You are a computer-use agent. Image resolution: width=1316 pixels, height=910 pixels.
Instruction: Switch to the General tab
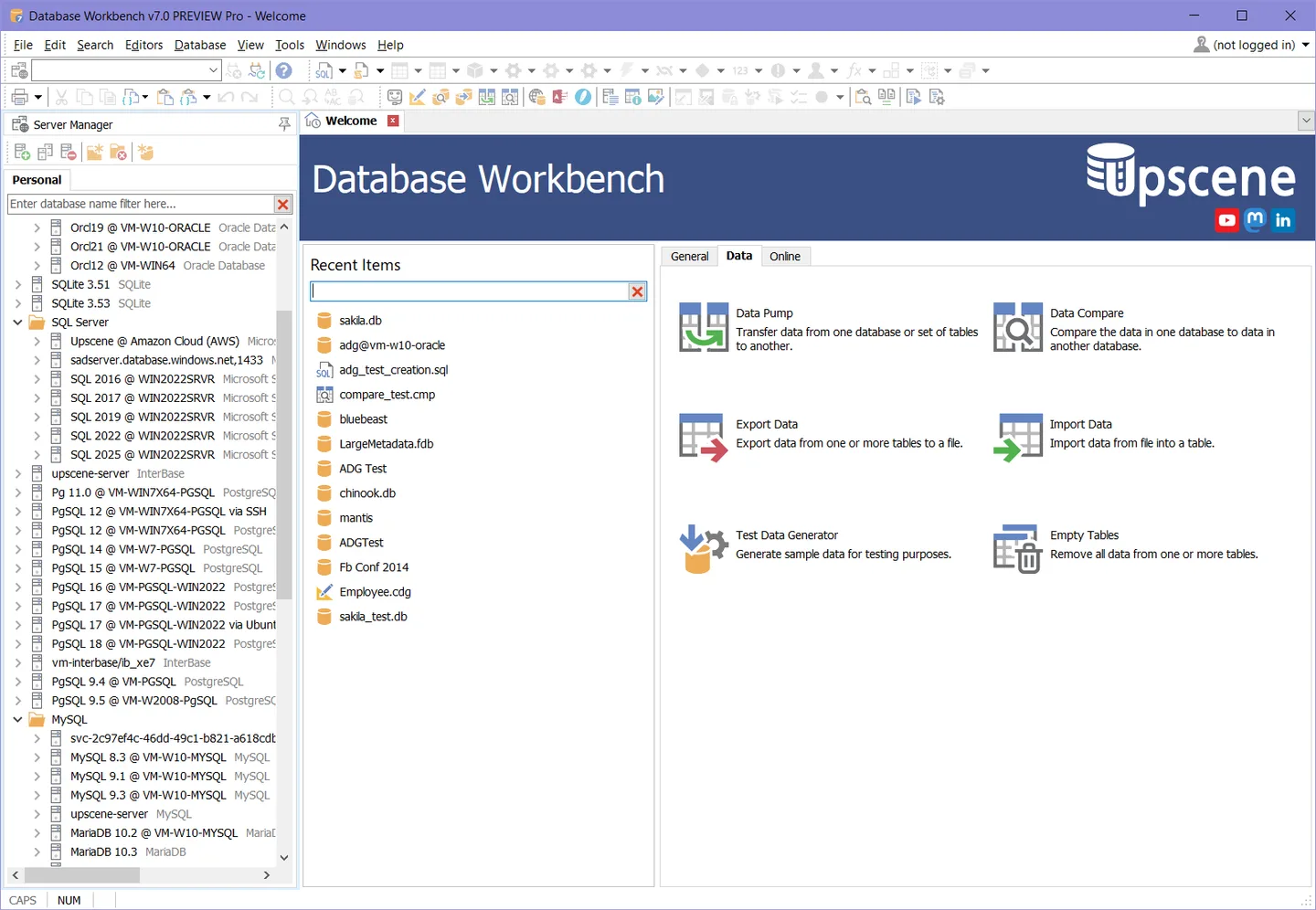690,257
